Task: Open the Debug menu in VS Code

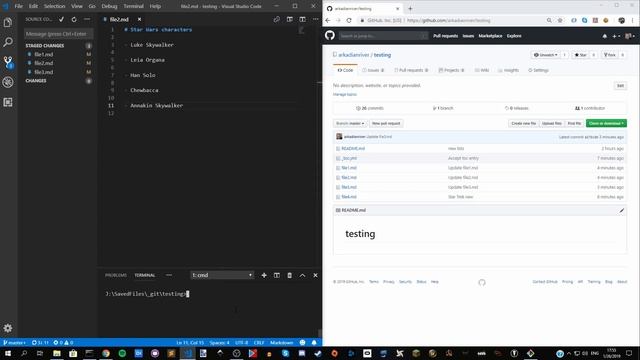Action: [109, 6]
